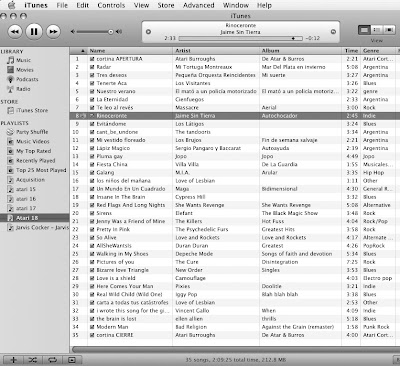
Task: Click the volume slider knob
Action: click(x=111, y=32)
